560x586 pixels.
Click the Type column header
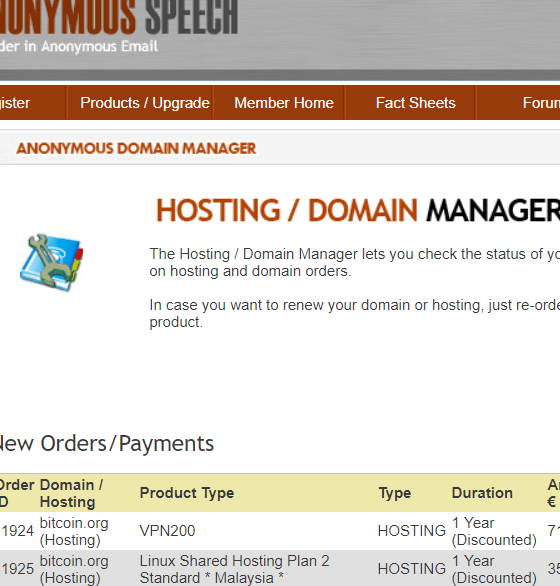click(395, 493)
